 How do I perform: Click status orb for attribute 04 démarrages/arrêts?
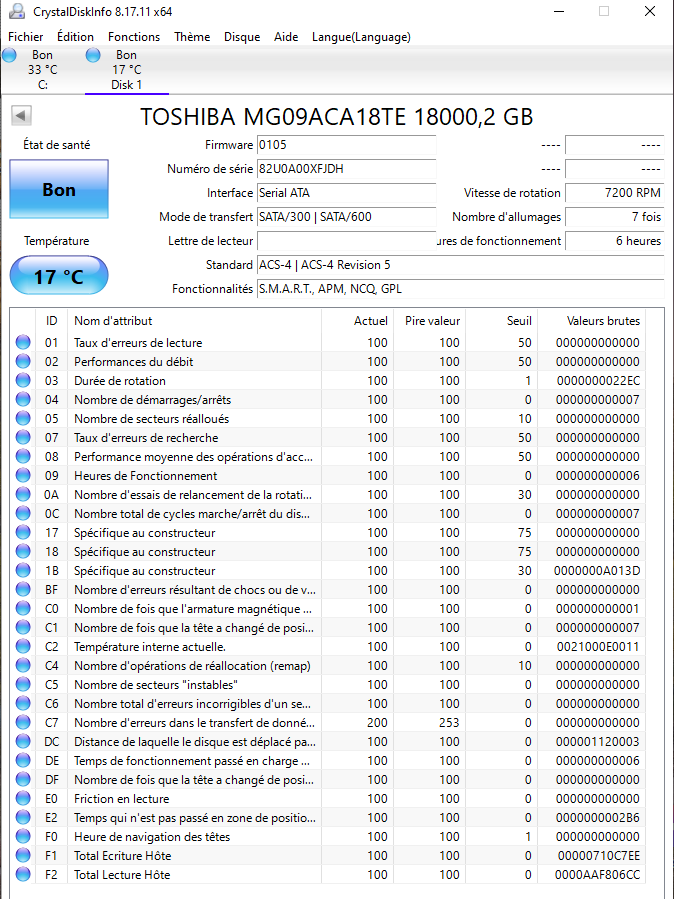(23, 400)
